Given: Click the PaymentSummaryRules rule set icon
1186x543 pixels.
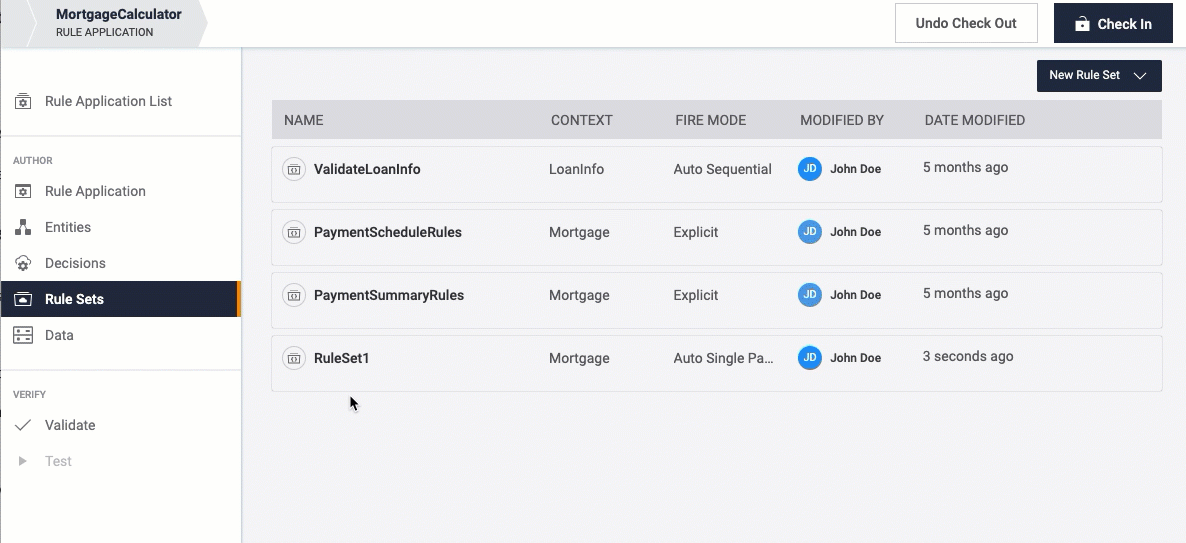Looking at the screenshot, I should [x=293, y=296].
